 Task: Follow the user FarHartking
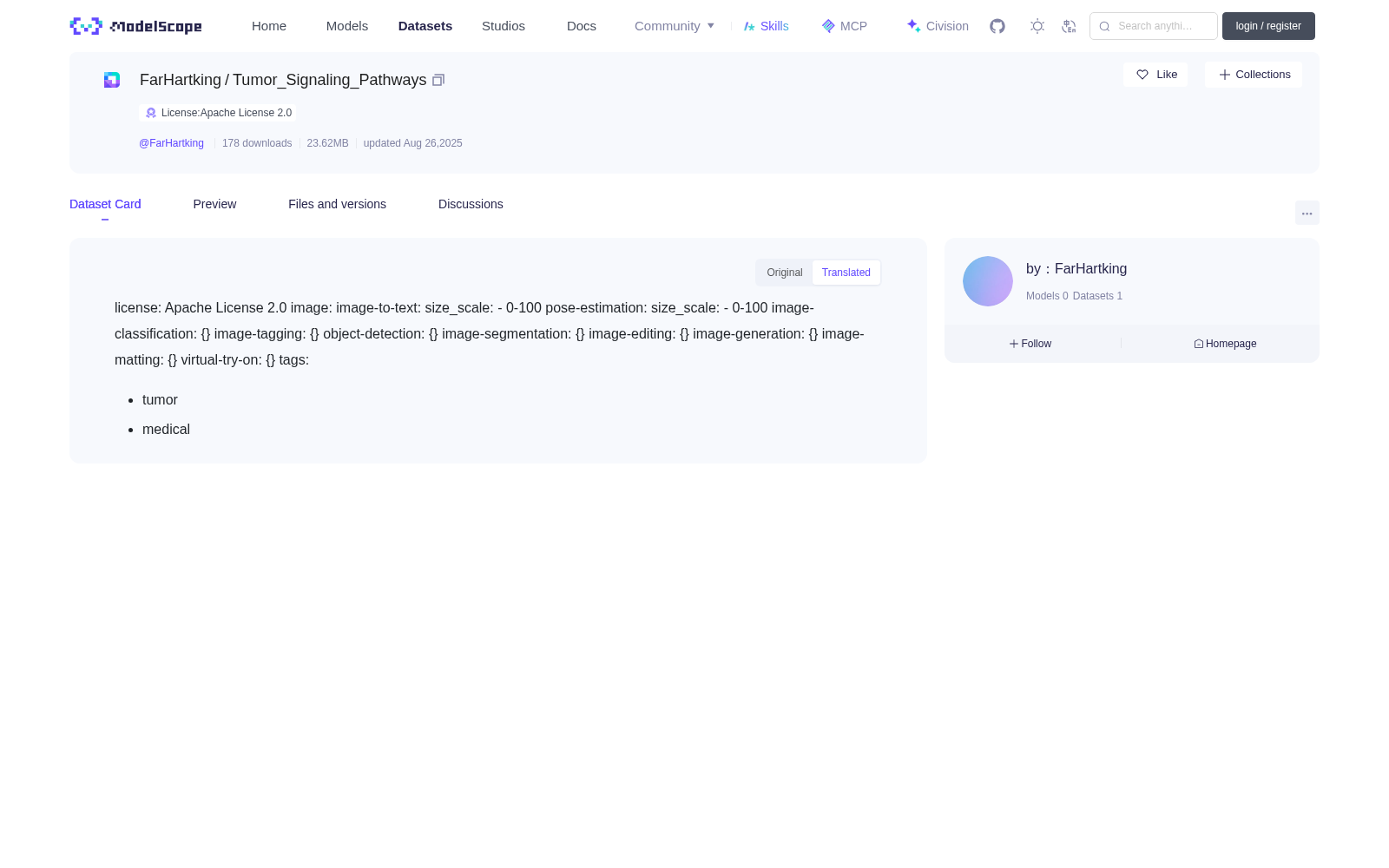click(1030, 344)
